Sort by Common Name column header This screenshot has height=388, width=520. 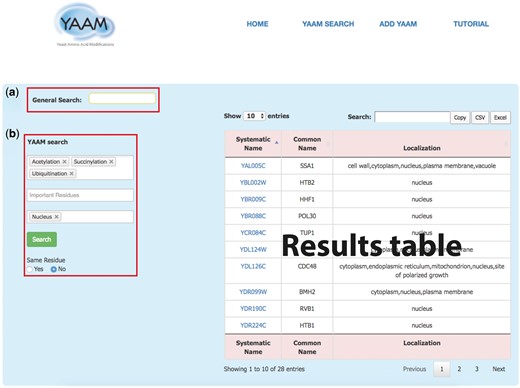[x=307, y=144]
